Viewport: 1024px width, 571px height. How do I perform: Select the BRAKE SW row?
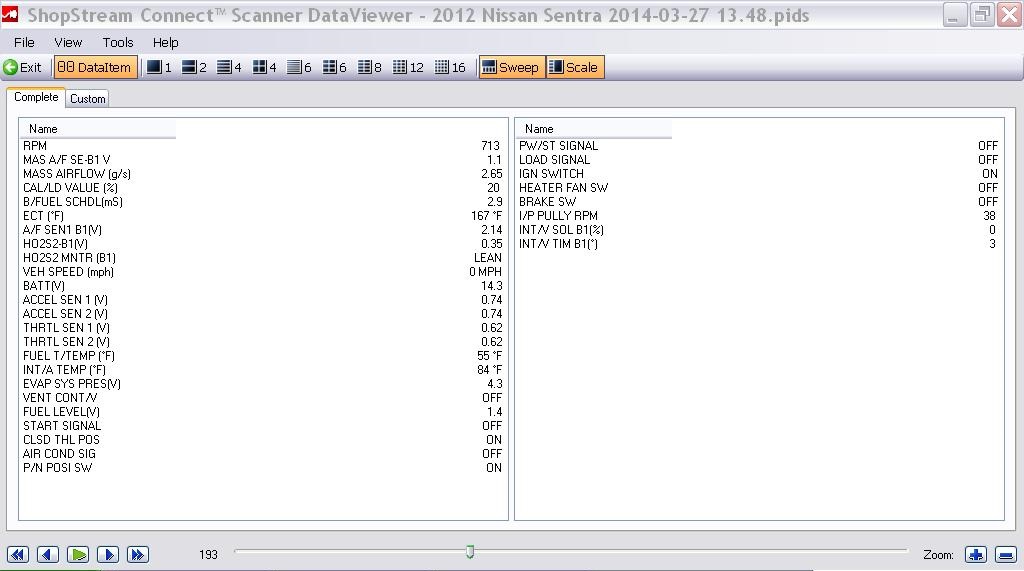point(759,202)
